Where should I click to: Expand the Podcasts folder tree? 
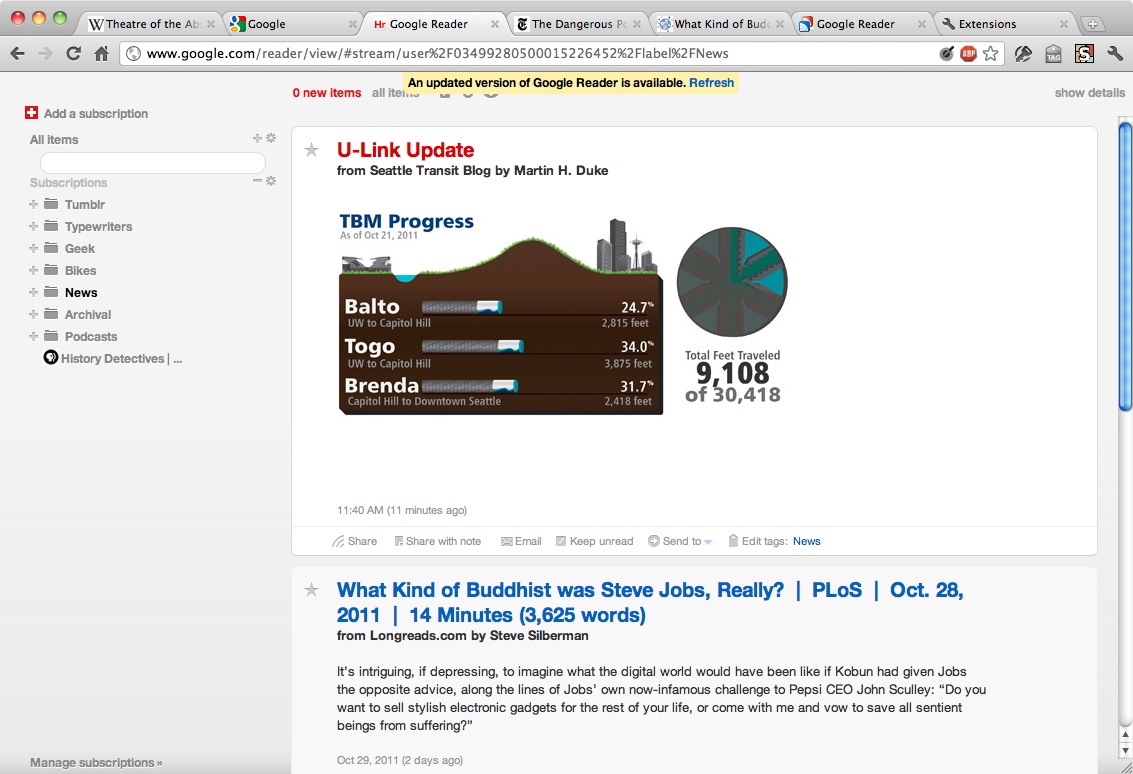[x=34, y=337]
